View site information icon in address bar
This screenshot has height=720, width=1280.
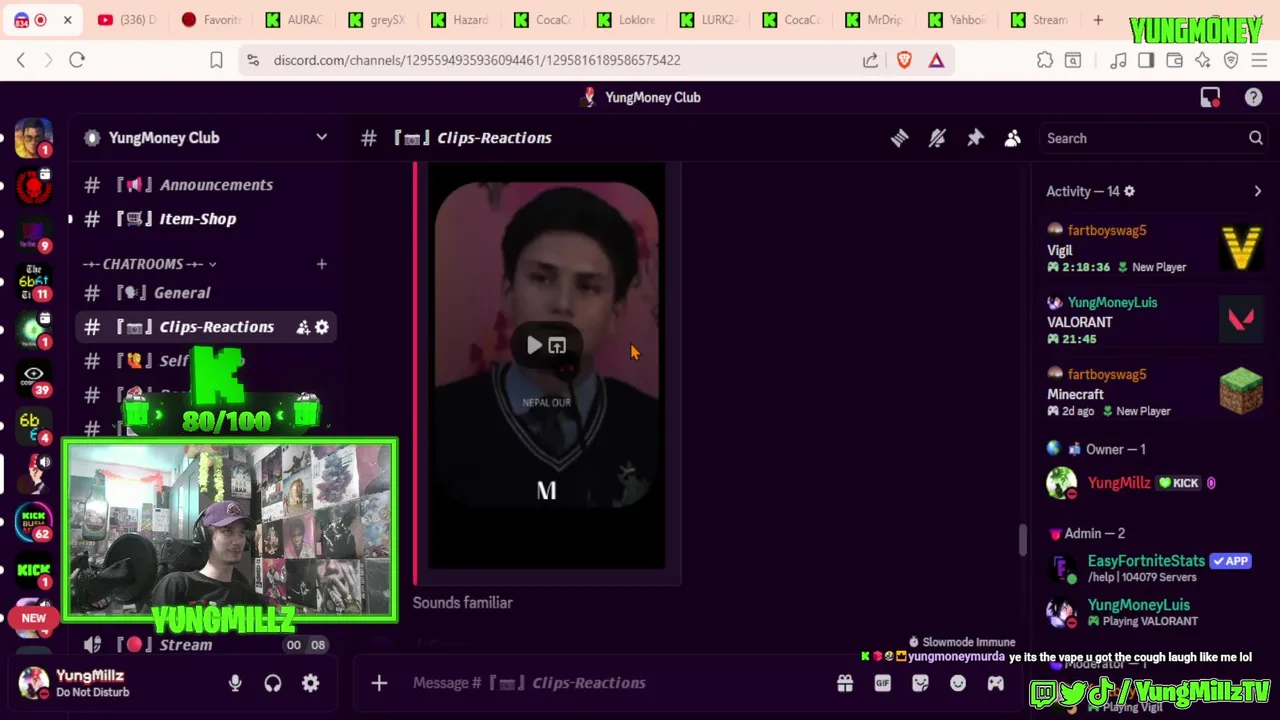click(253, 60)
